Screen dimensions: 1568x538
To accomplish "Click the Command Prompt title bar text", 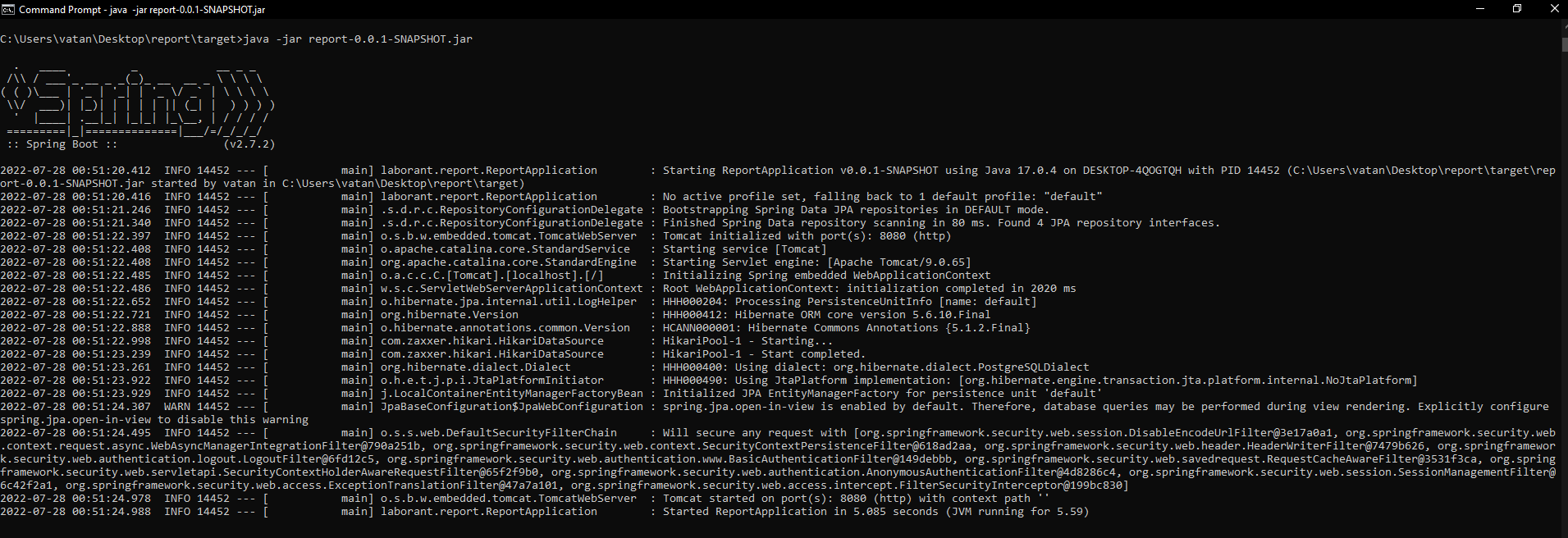I will click(x=142, y=10).
